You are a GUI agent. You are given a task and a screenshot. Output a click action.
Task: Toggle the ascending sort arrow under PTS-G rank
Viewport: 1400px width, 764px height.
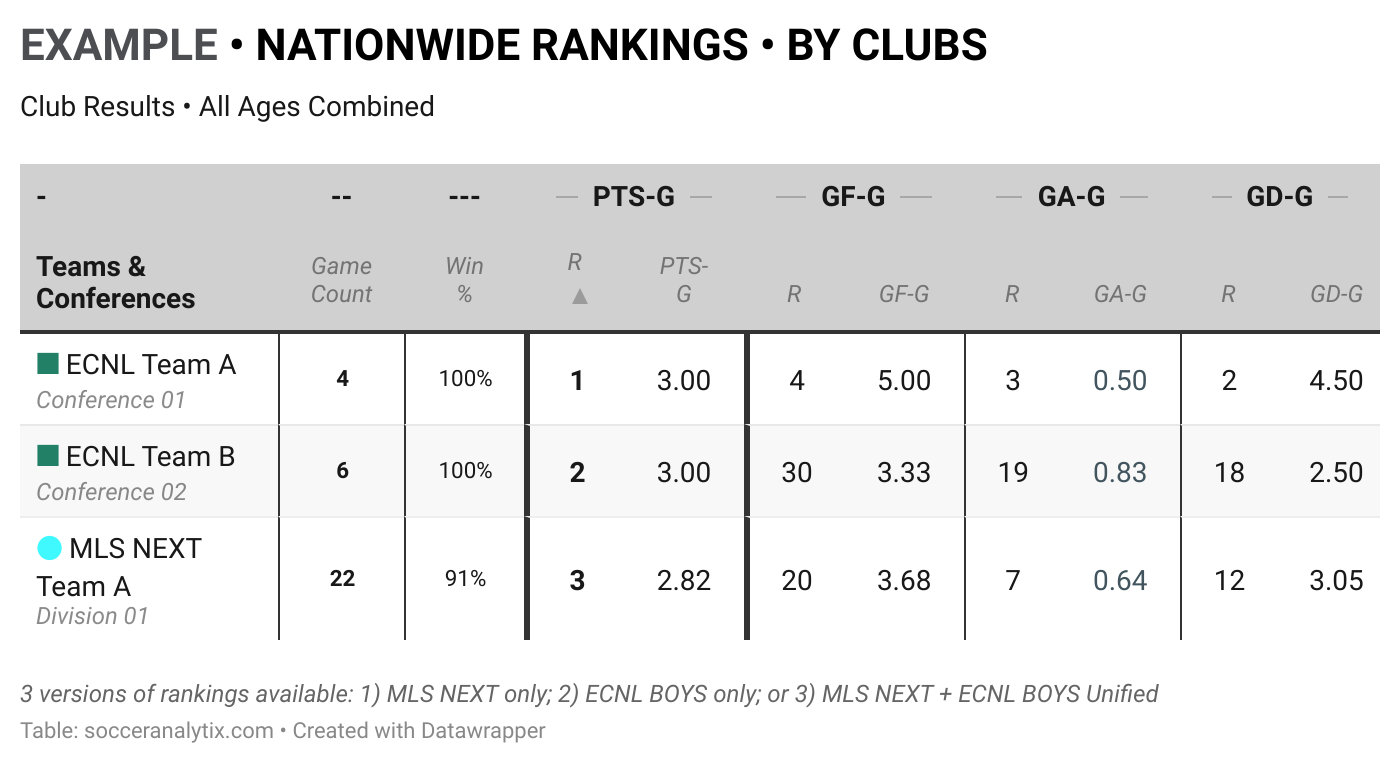tap(578, 296)
